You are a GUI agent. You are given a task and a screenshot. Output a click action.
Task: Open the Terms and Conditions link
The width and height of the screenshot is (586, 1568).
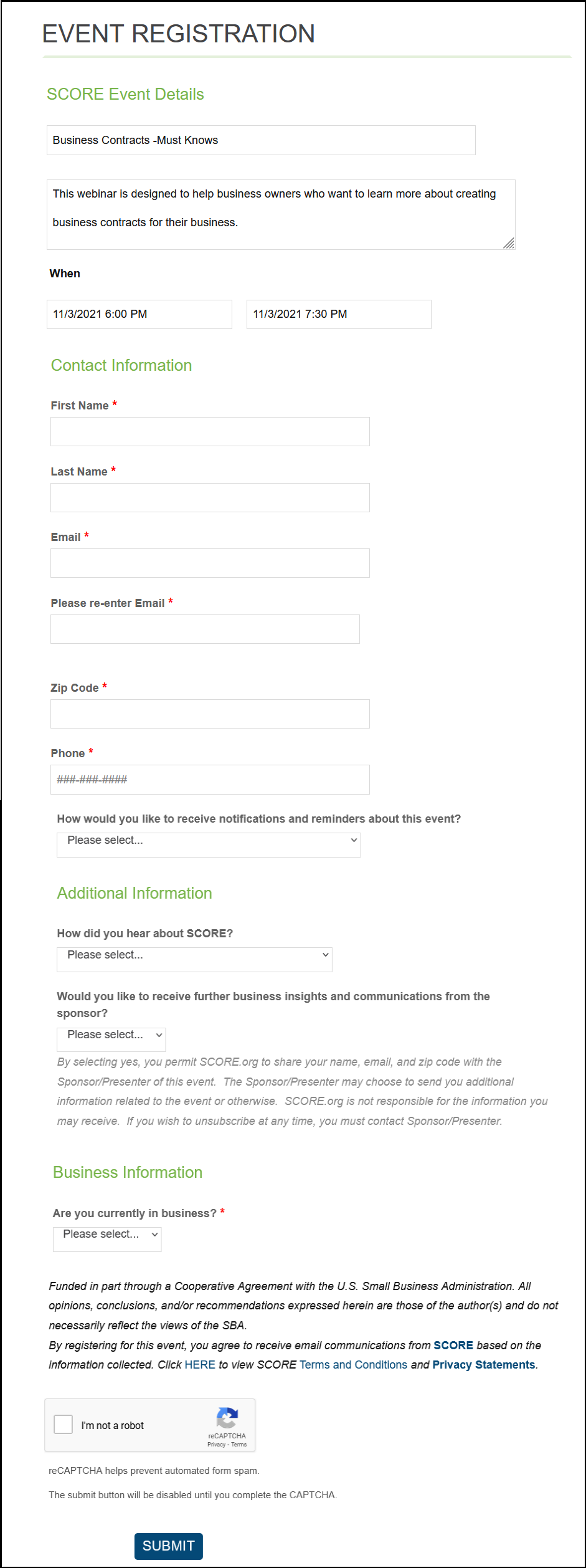[x=353, y=1364]
